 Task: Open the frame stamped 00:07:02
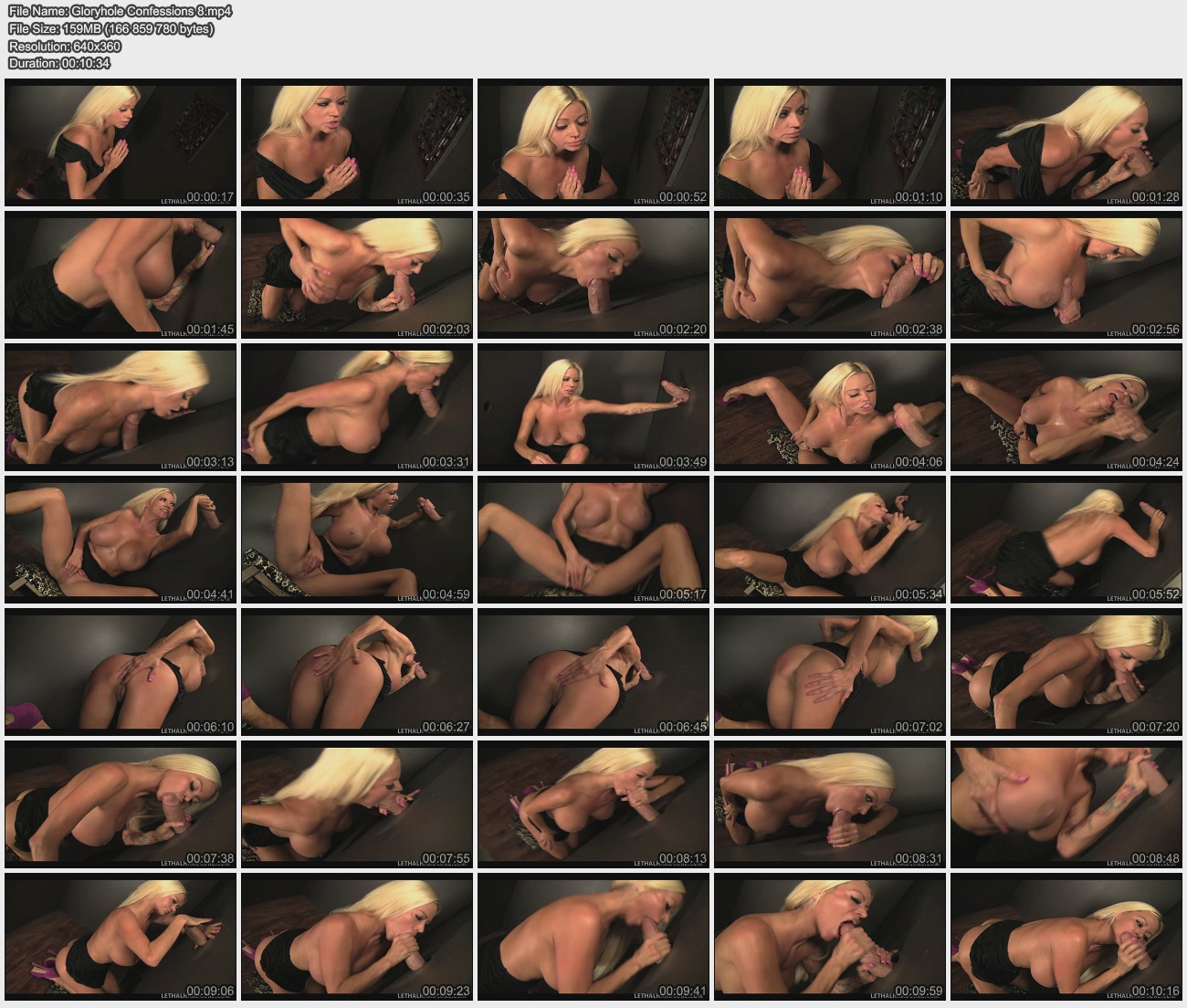[830, 672]
